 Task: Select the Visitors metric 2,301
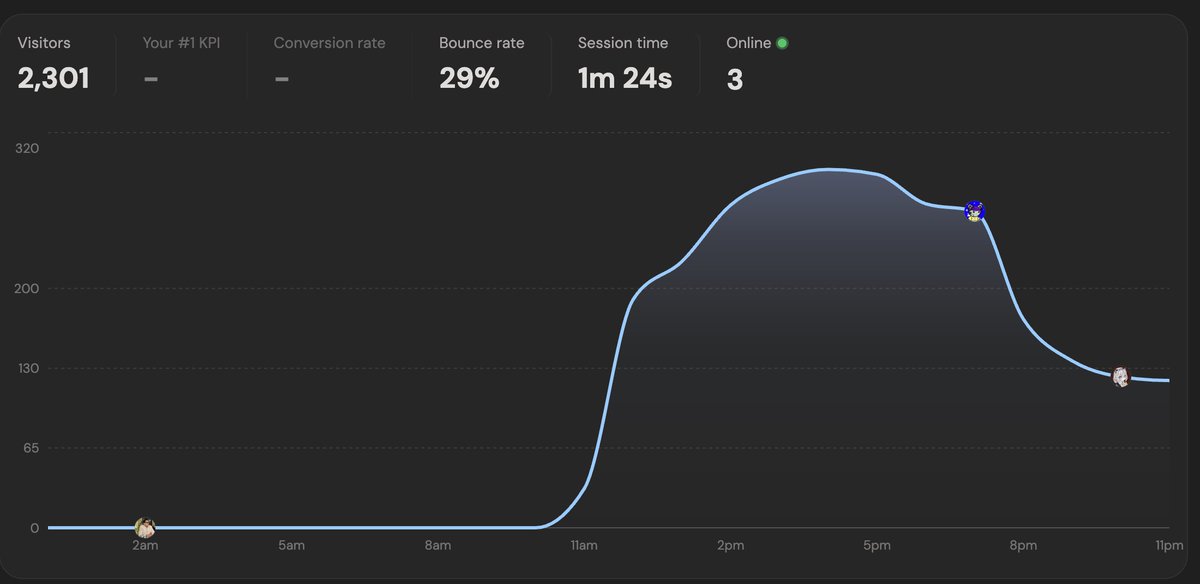[54, 65]
